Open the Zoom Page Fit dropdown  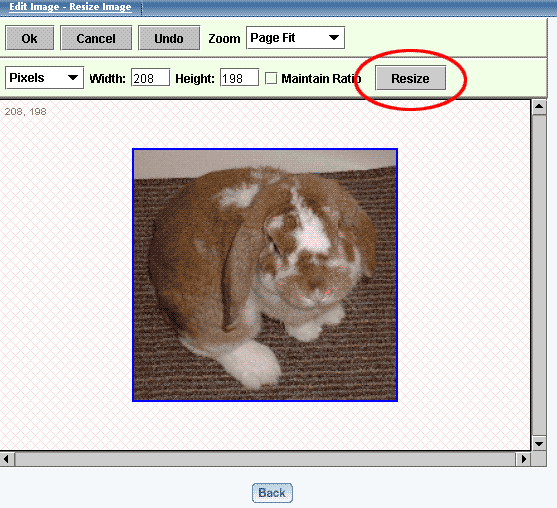295,37
